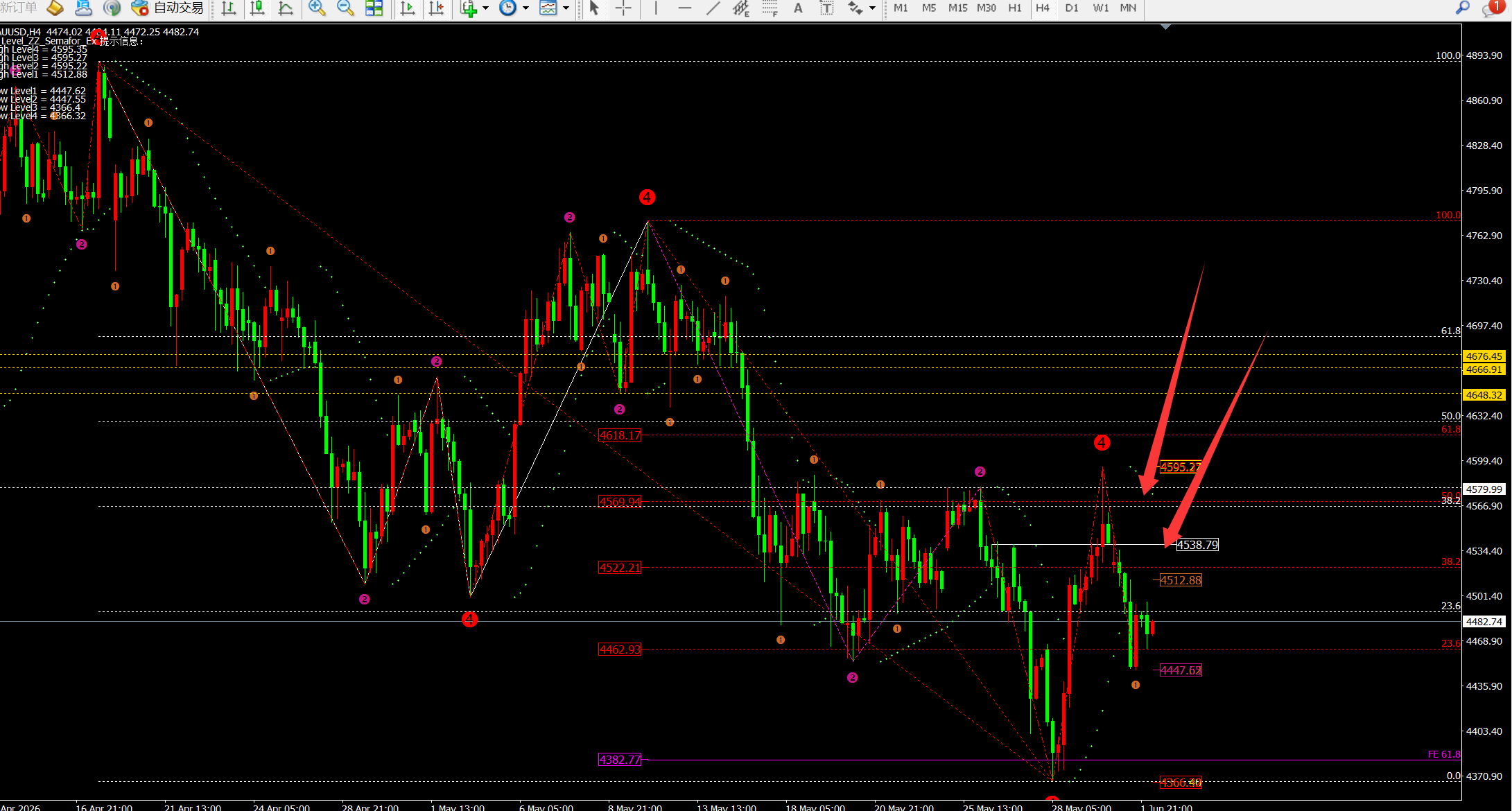
Task: Click the 4579.99 price scale tag
Action: click(x=1484, y=489)
